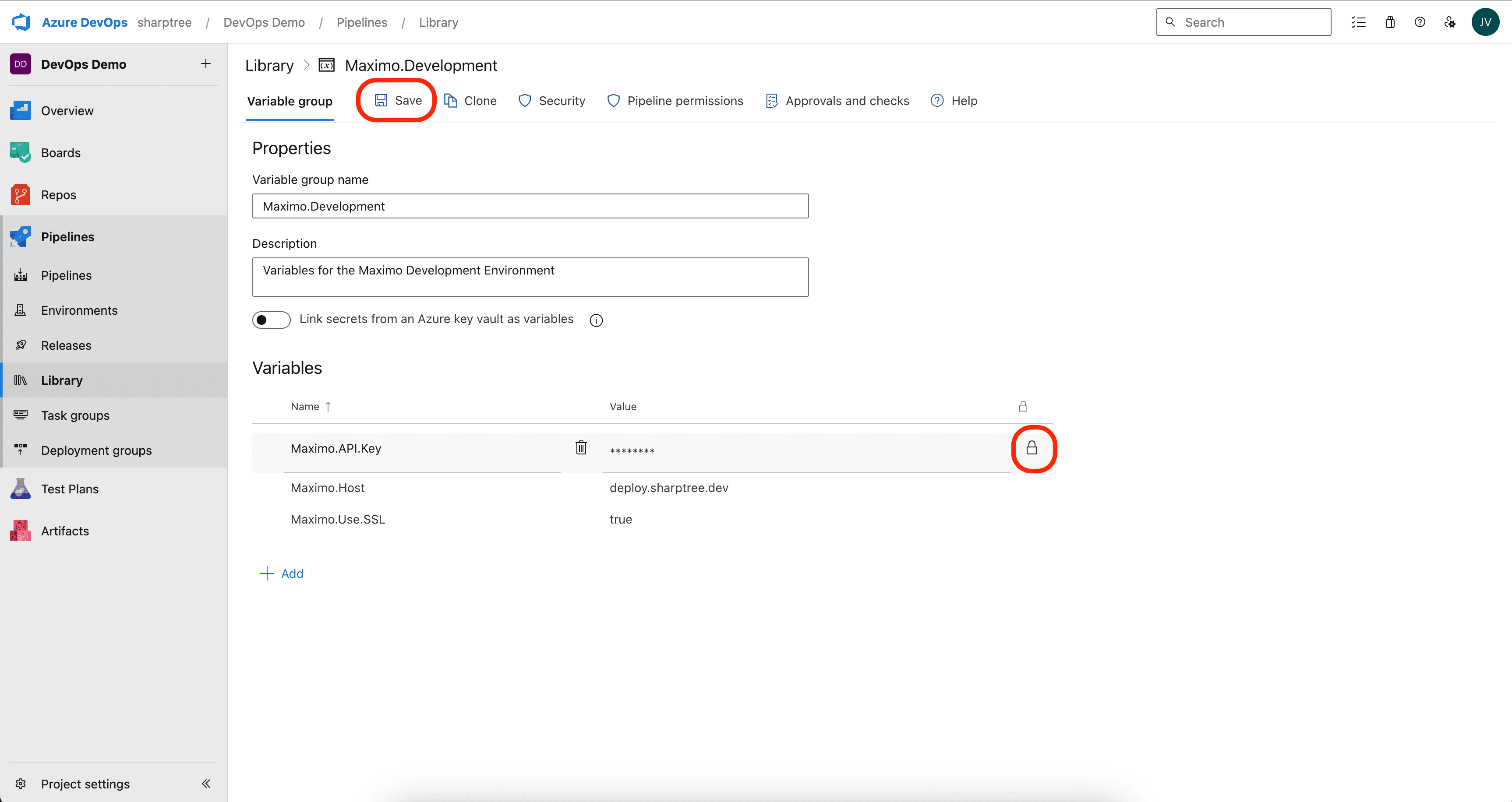Open the JV user avatar menu
This screenshot has height=802, width=1512.
pyautogui.click(x=1485, y=22)
